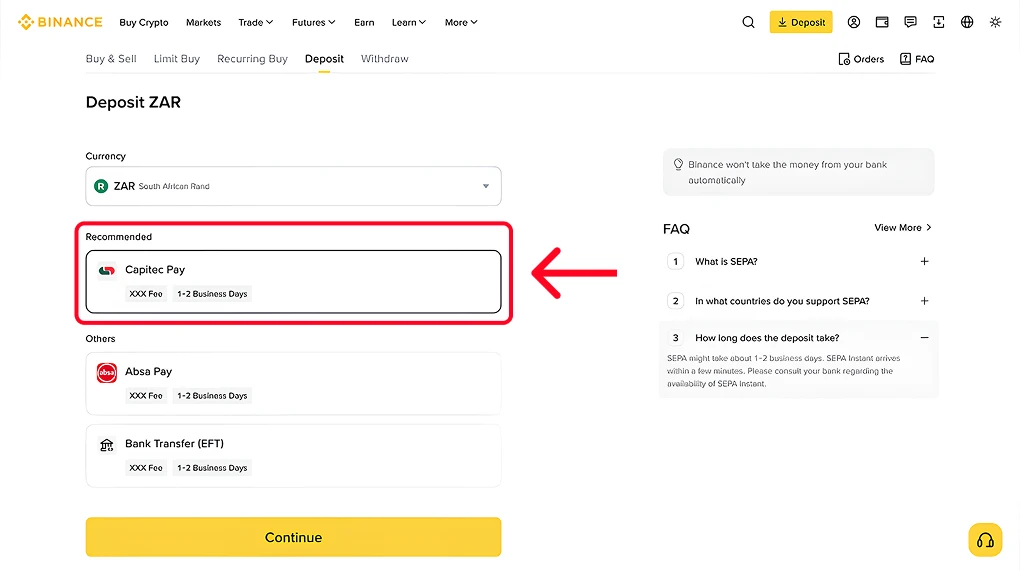Click Capitec Pay 'XXX Fee' tag
The height and width of the screenshot is (571, 1020).
click(x=146, y=294)
